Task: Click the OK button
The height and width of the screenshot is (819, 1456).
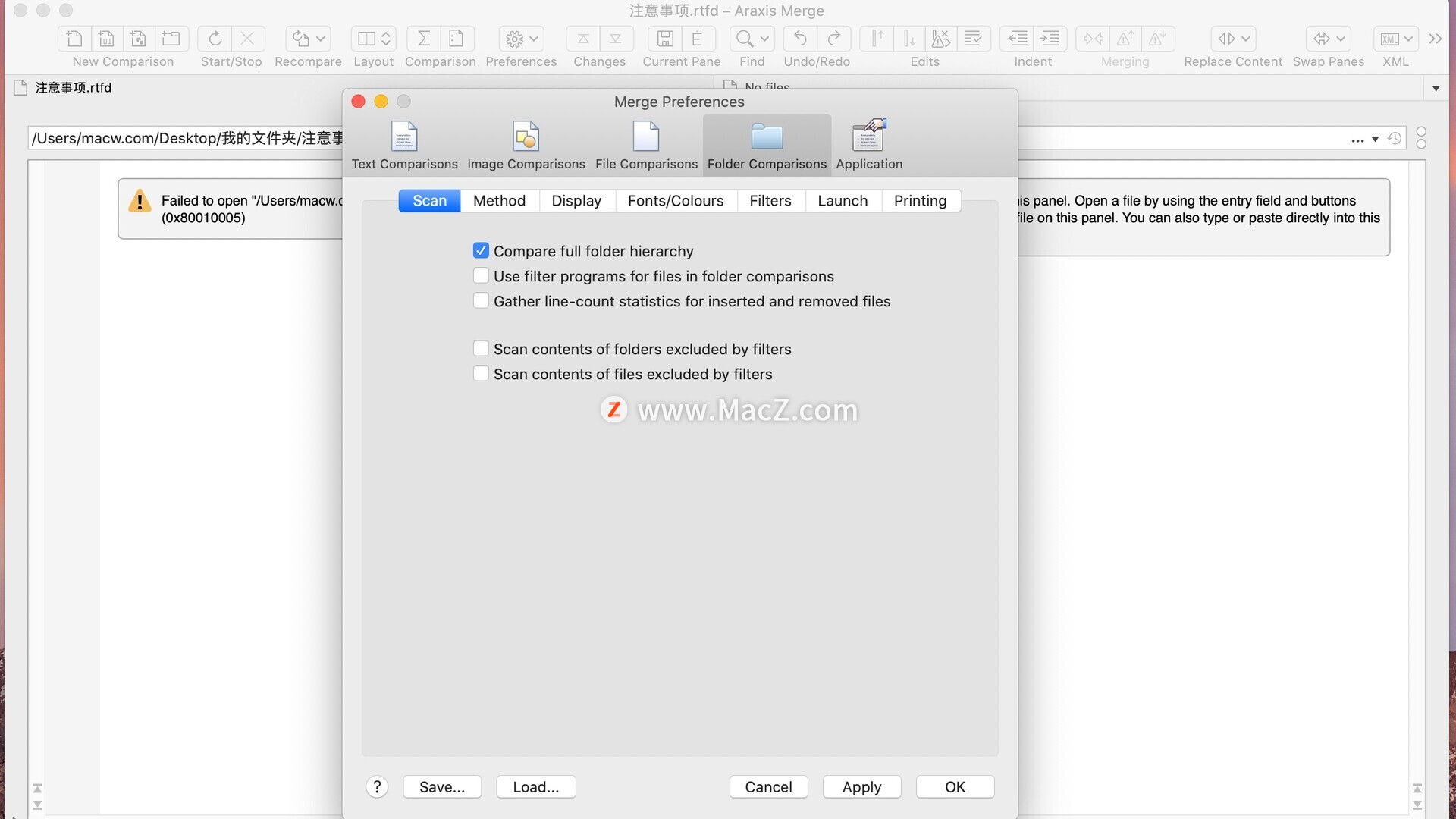Action: pos(955,786)
